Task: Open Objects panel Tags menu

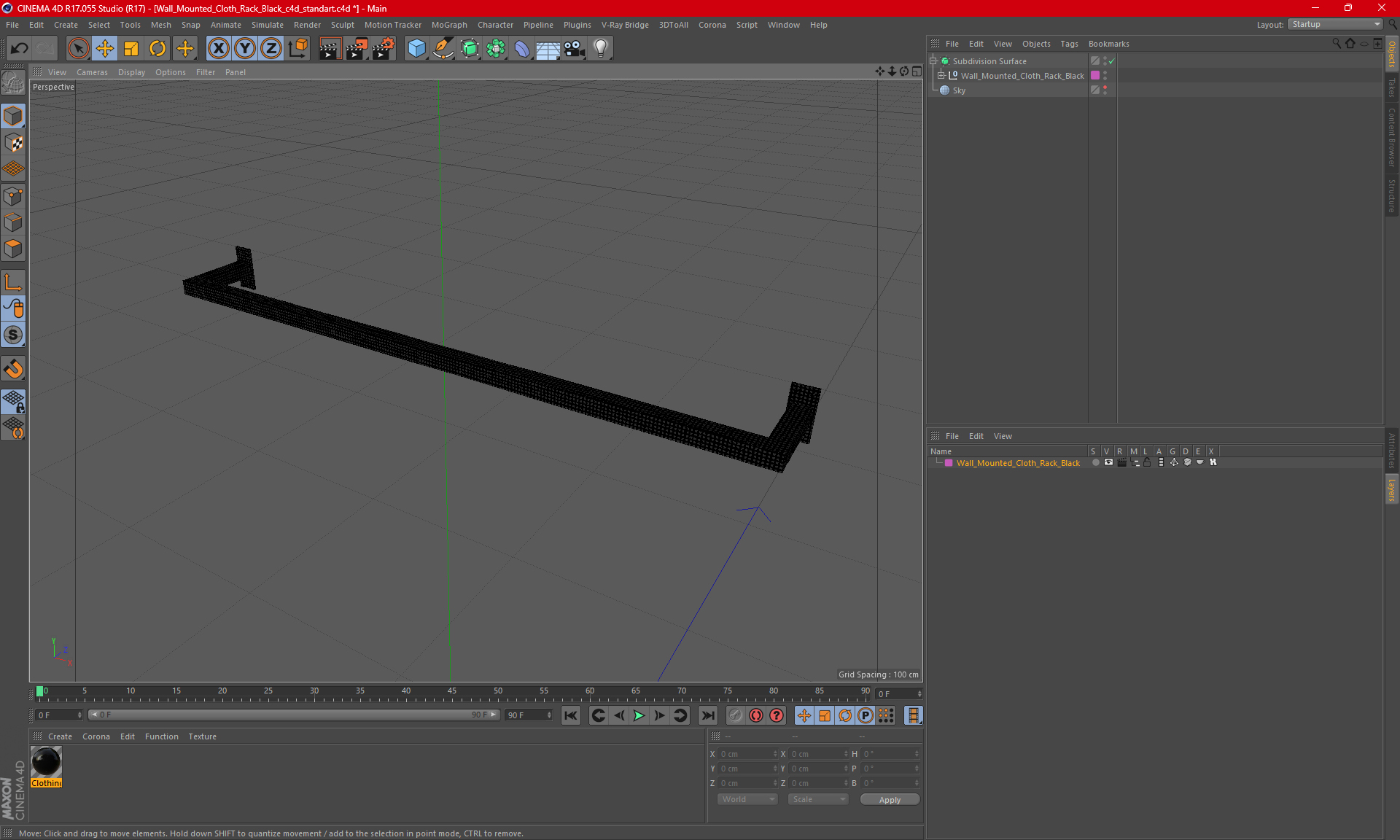Action: 1069,44
